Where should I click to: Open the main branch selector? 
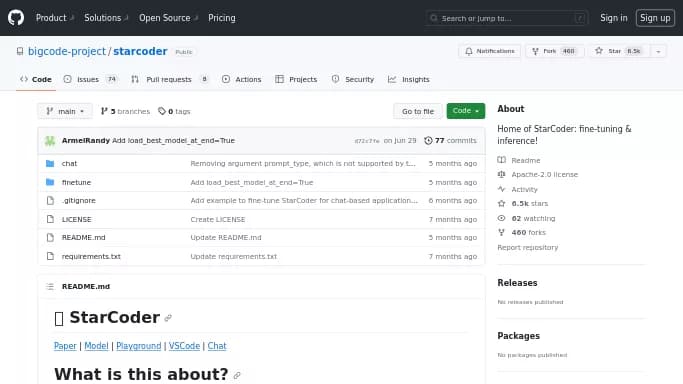(65, 111)
